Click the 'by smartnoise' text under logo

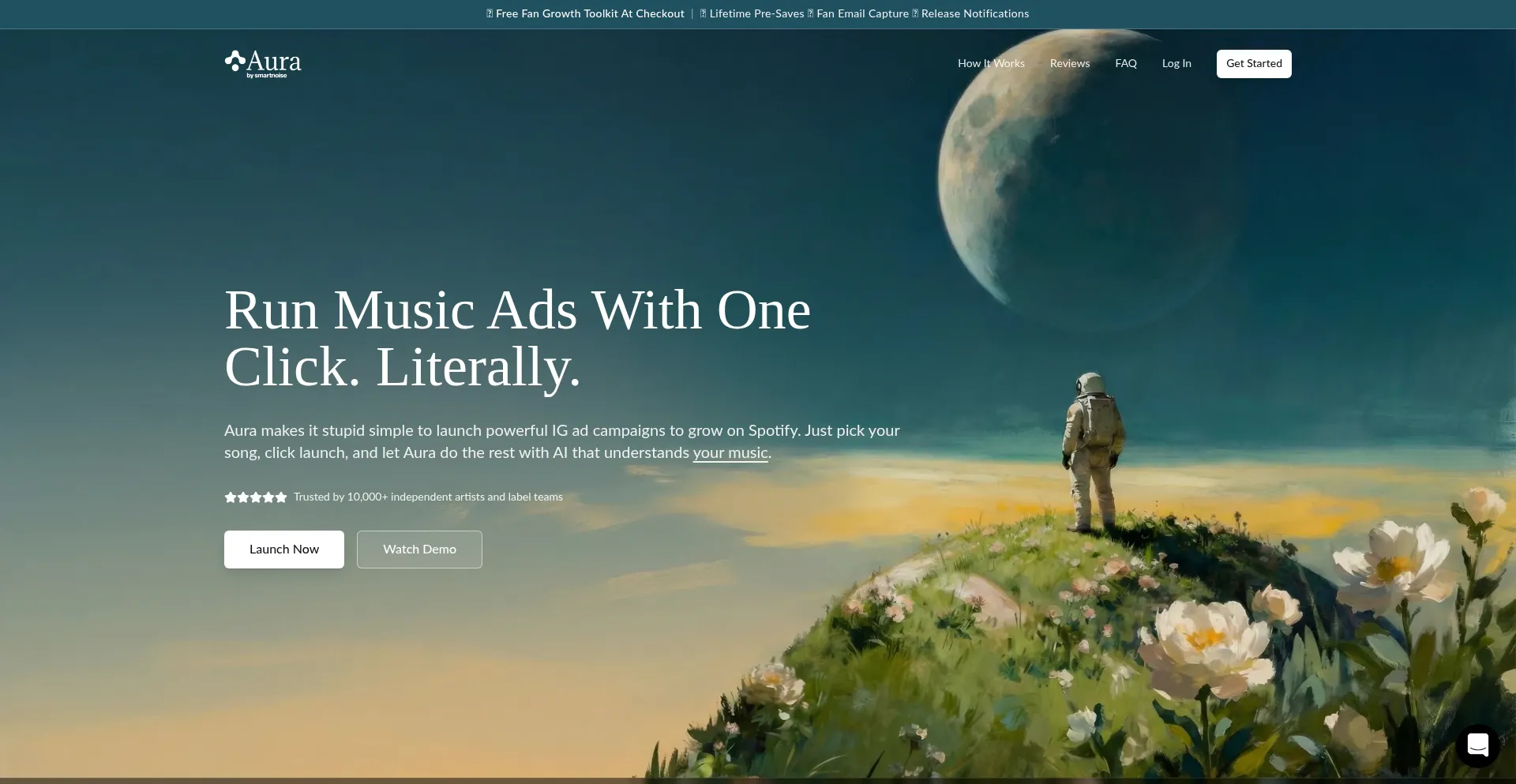tap(267, 76)
